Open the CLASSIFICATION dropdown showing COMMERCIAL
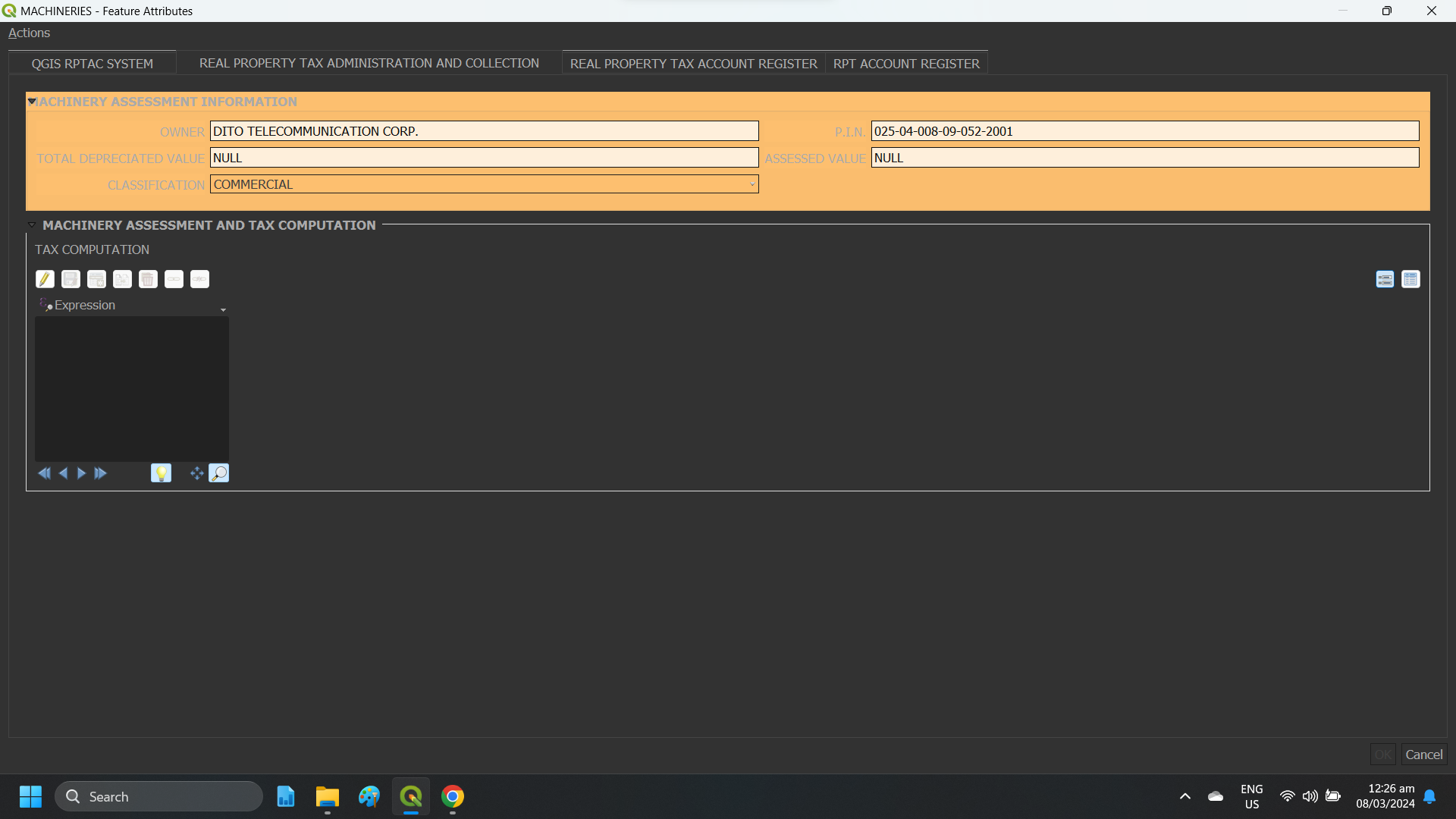 click(751, 184)
